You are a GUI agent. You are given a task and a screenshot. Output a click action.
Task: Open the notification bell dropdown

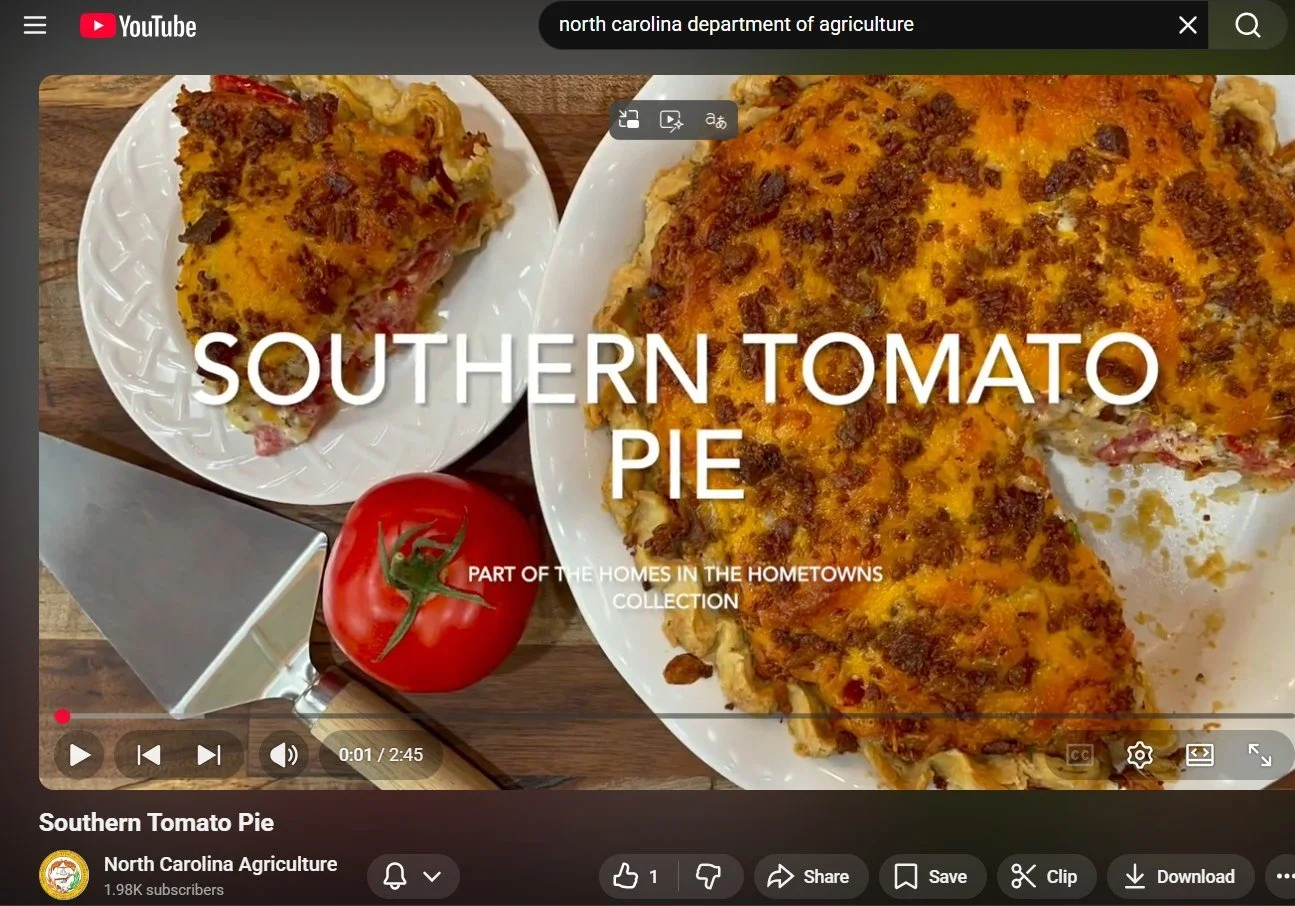click(413, 876)
